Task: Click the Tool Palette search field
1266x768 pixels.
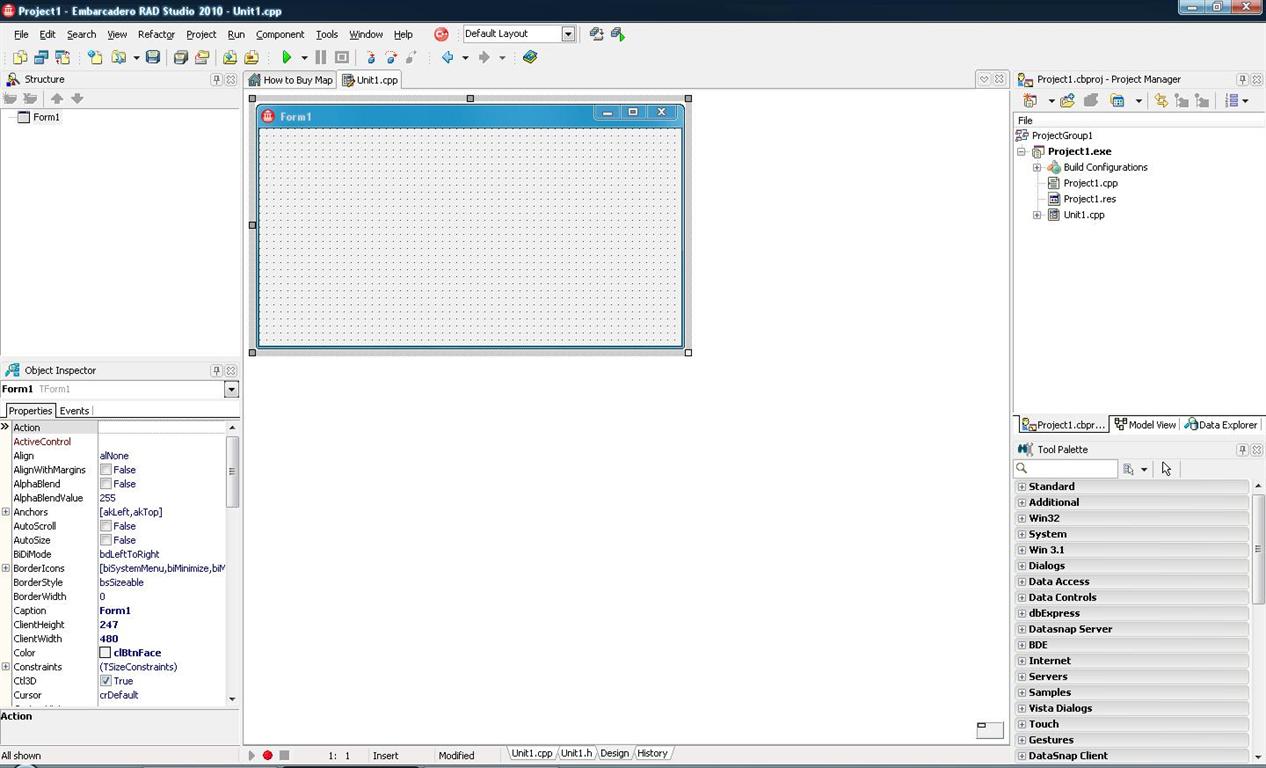Action: 1066,469
